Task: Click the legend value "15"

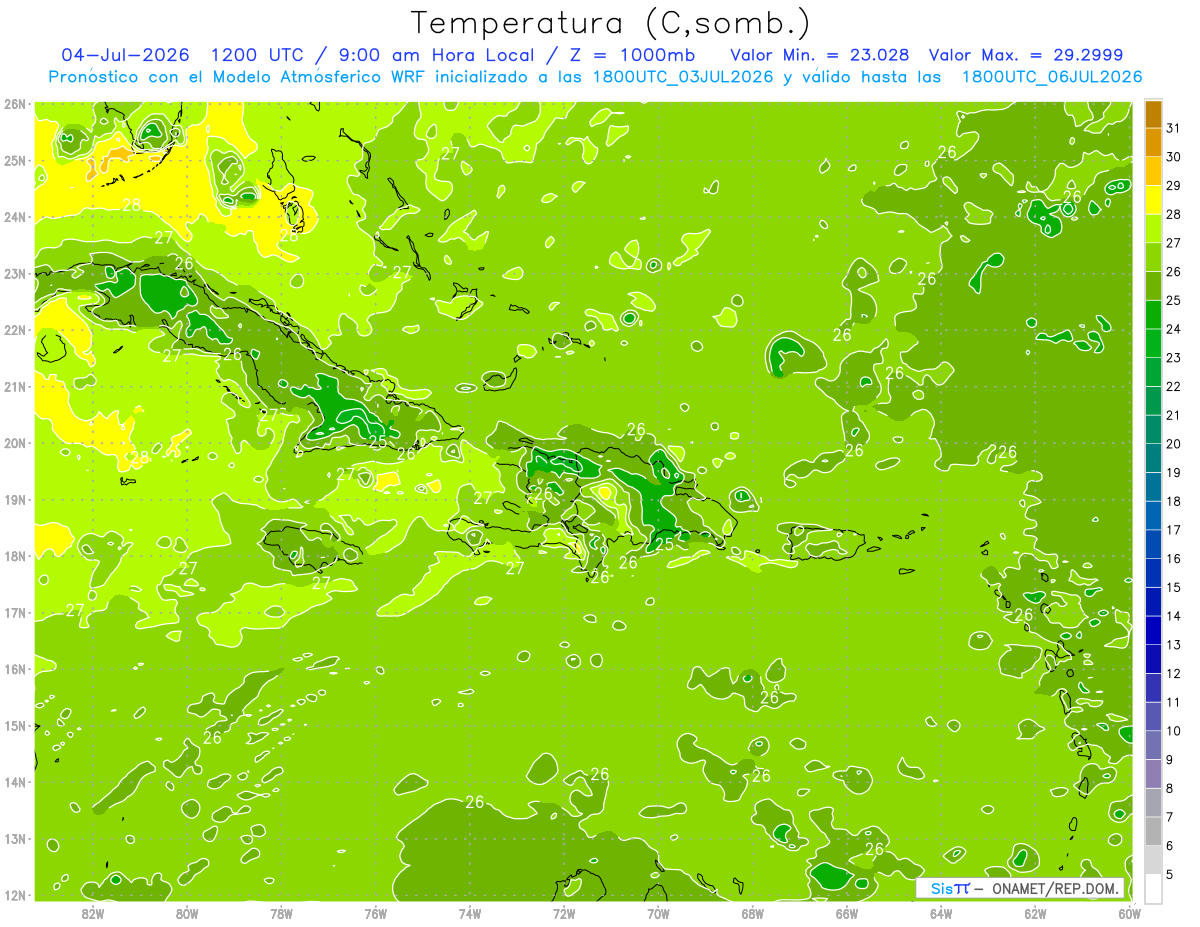Action: [1174, 587]
